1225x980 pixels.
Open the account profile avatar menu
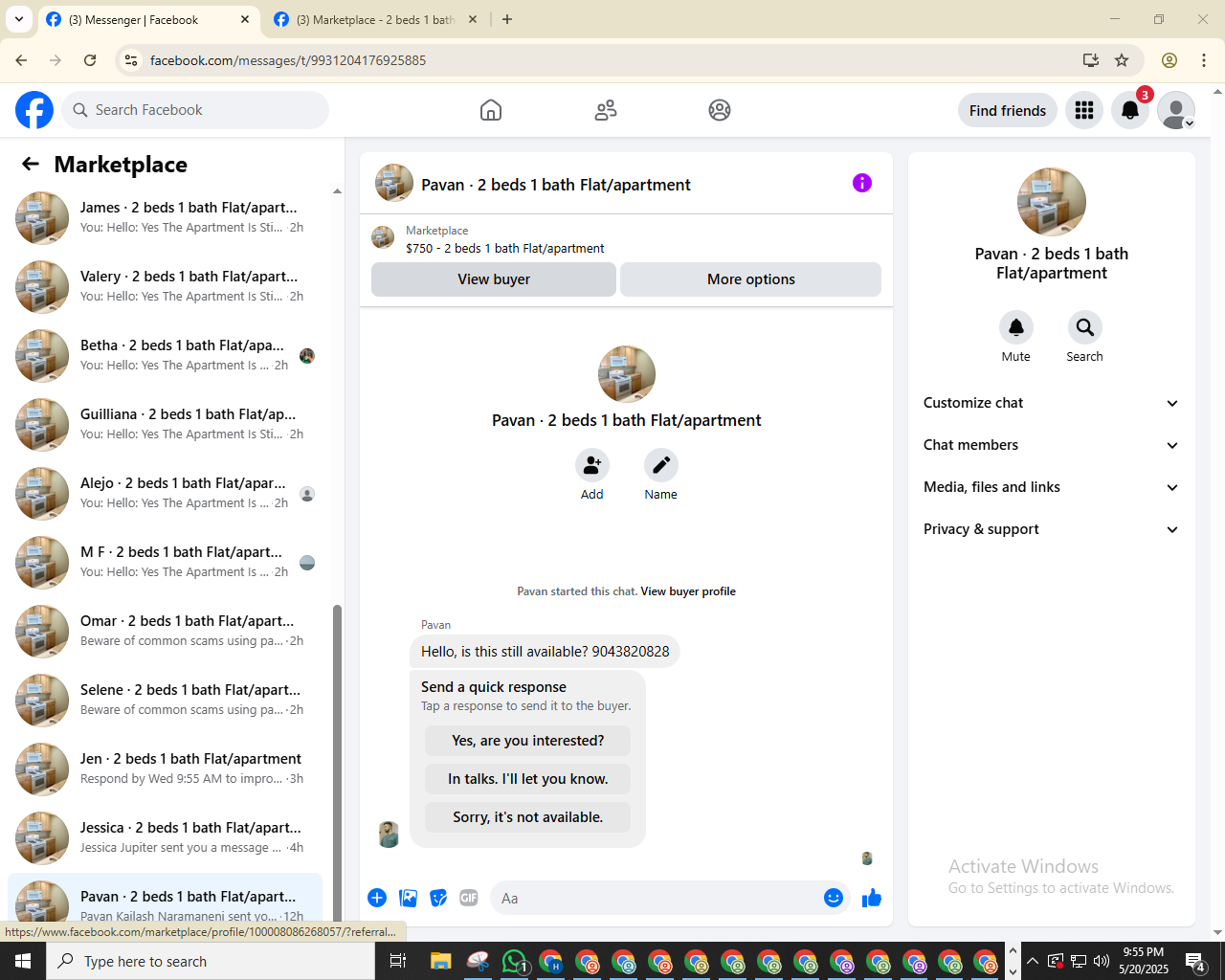coord(1176,110)
